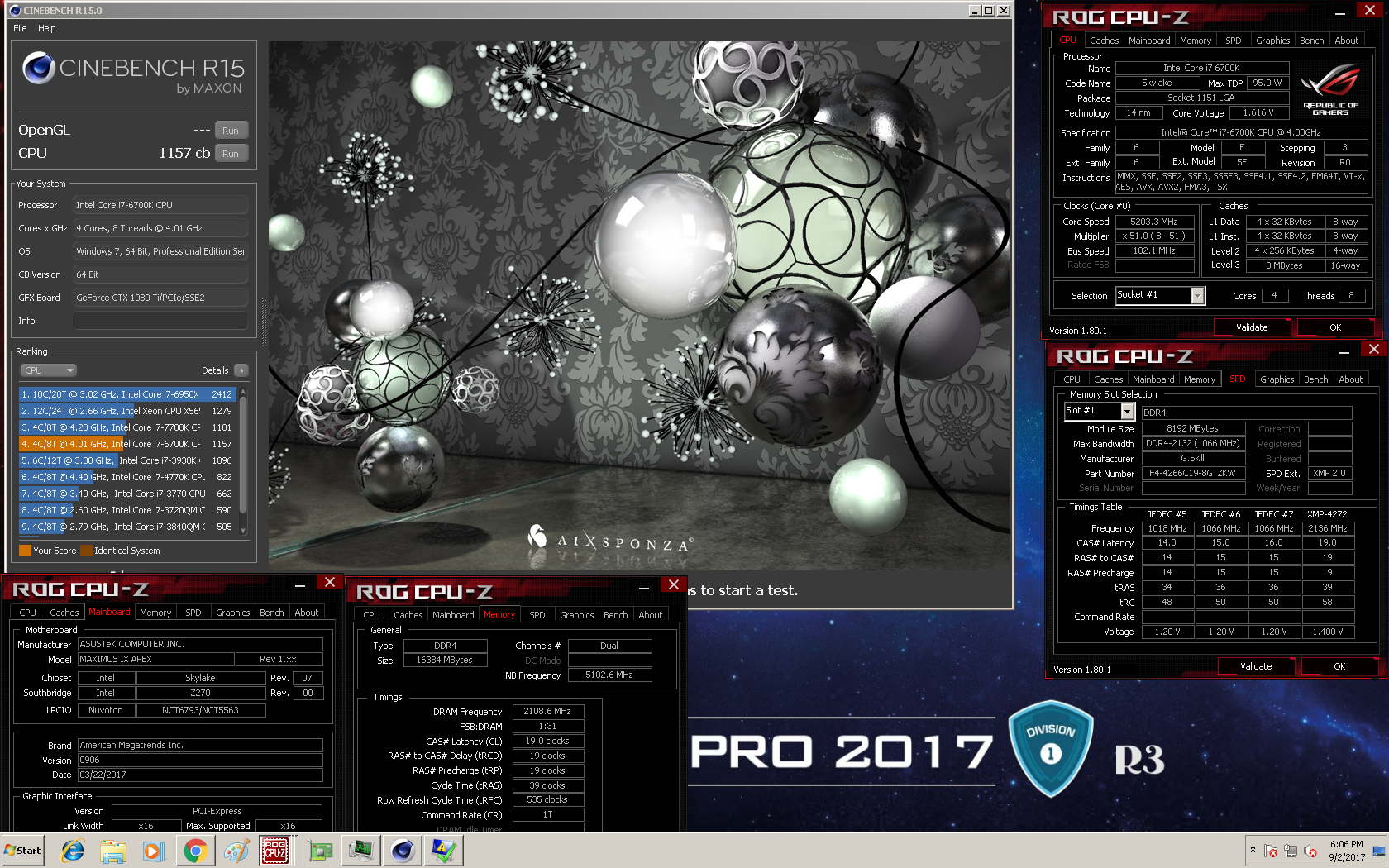Switch to ROG CPU-Z taskbar icon
1389x868 pixels.
coord(275,851)
